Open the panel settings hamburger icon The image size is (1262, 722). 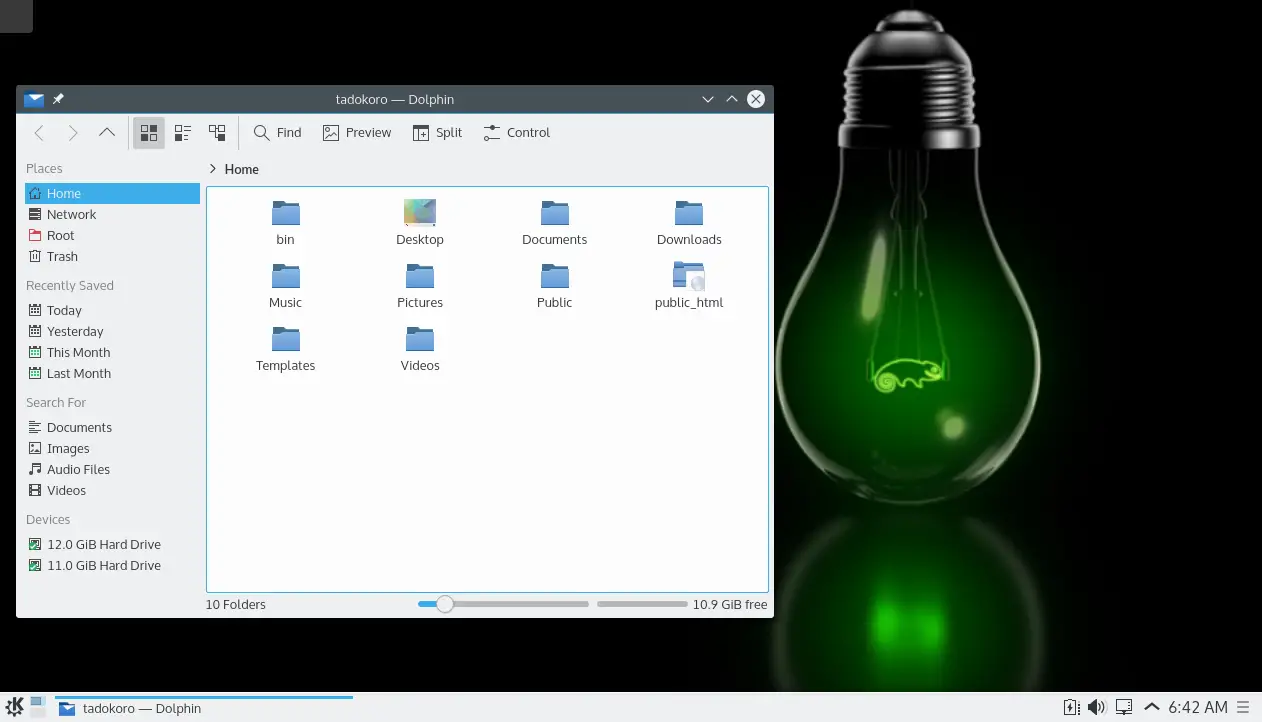[1244, 707]
